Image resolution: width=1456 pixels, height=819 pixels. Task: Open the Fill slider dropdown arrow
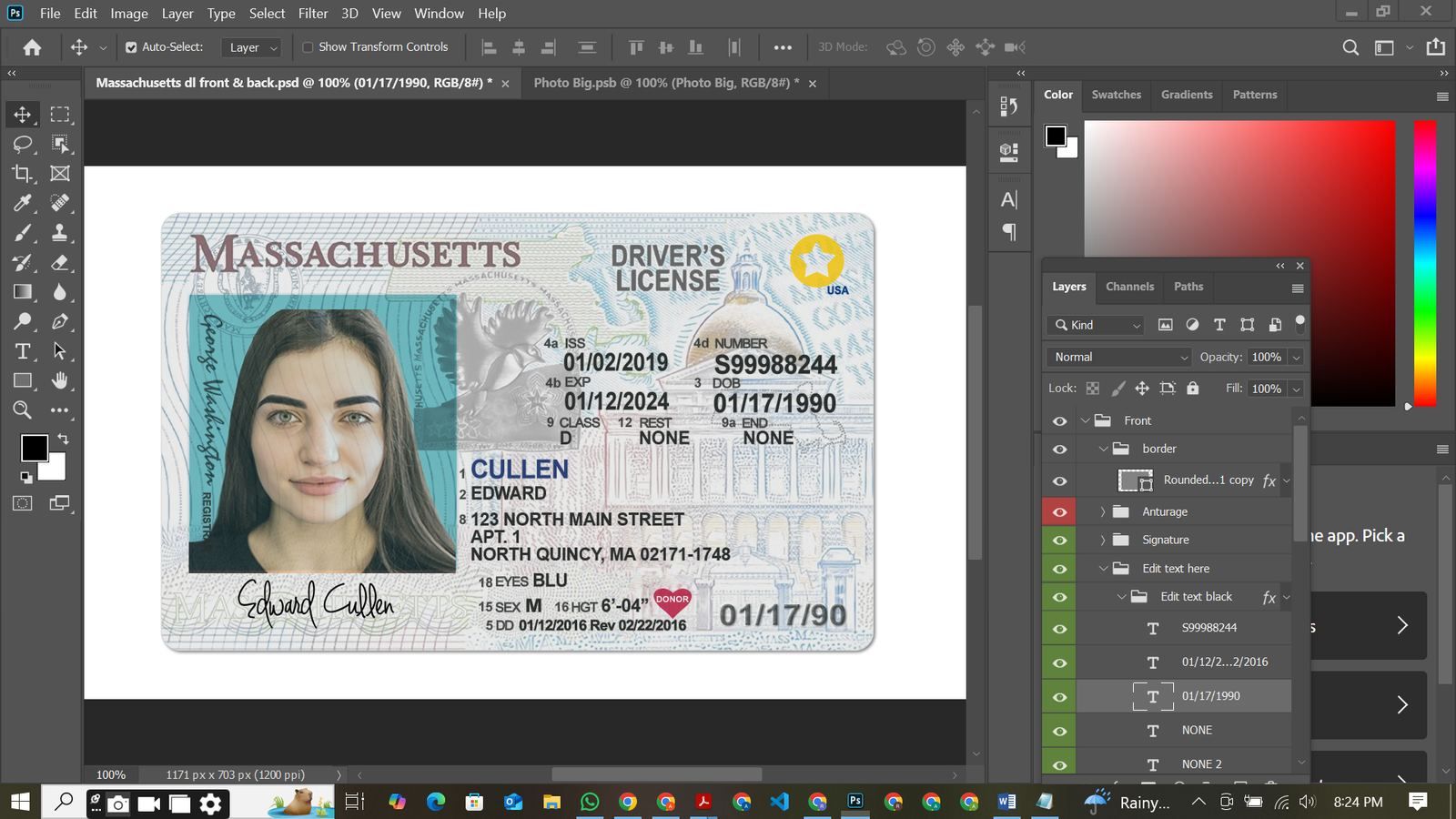tap(1297, 389)
